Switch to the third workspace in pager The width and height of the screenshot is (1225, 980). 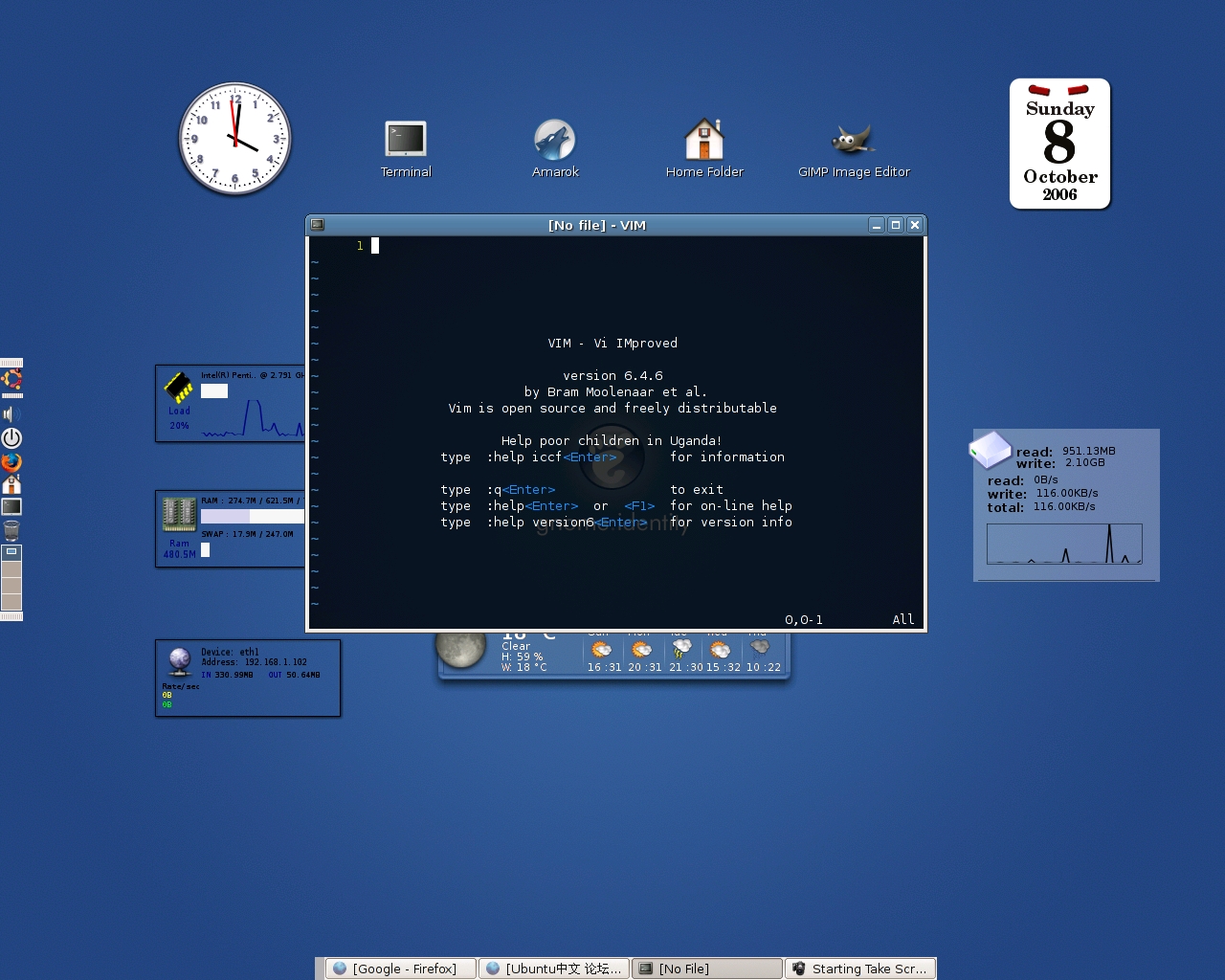[11, 585]
